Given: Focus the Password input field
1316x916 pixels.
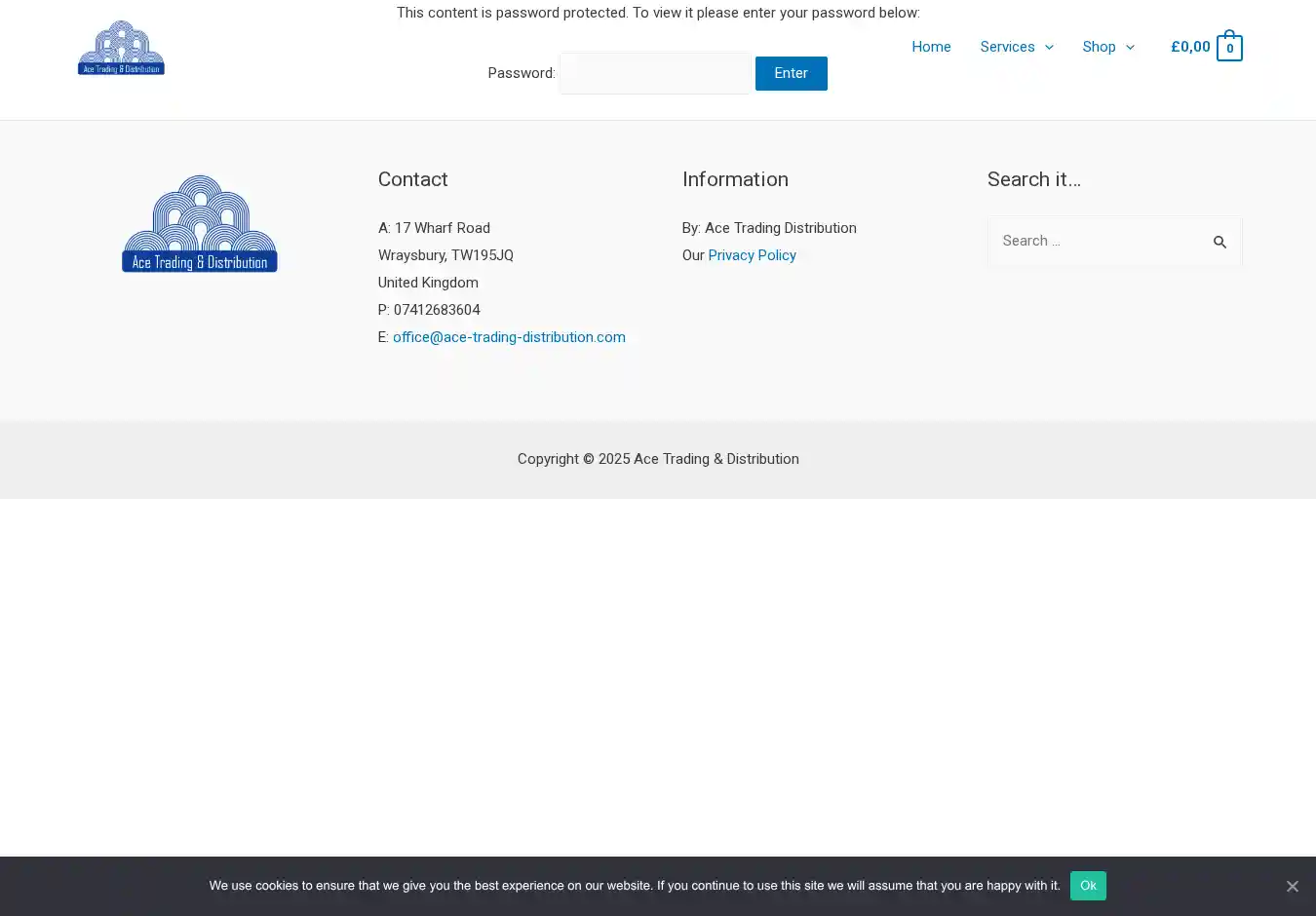Looking at the screenshot, I should [655, 73].
